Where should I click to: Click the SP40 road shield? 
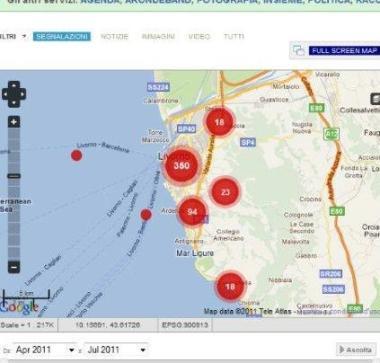[186, 129]
